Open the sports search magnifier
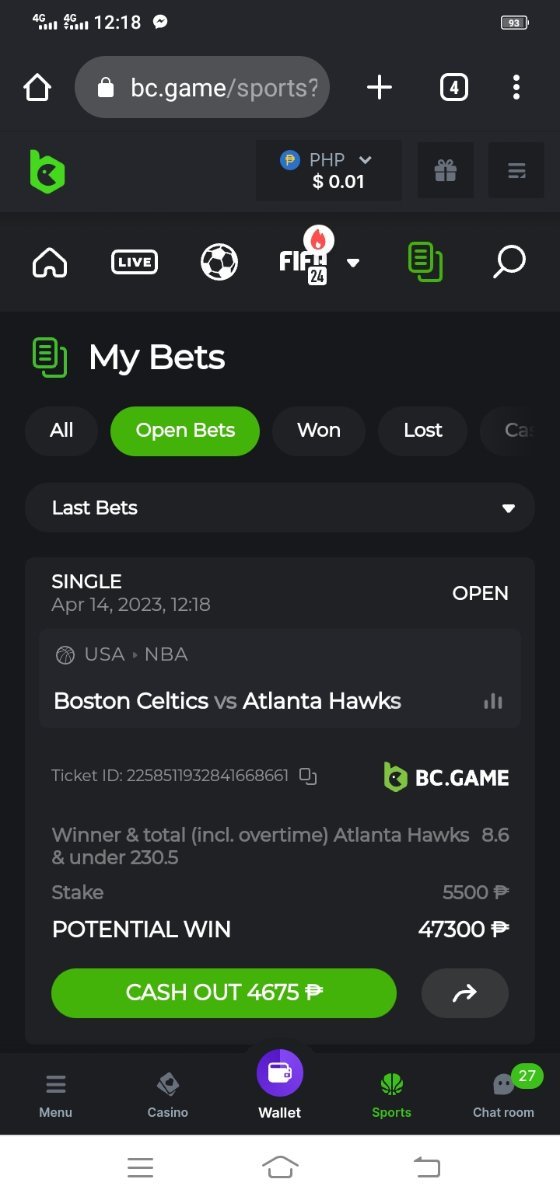 tap(509, 262)
